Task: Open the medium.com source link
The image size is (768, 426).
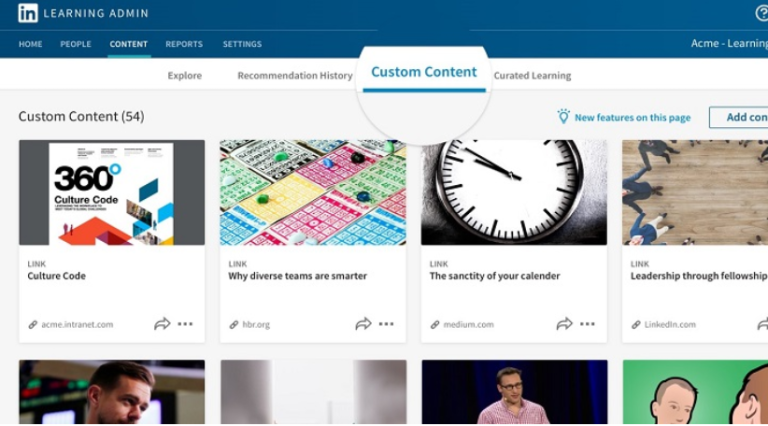Action: (468, 324)
